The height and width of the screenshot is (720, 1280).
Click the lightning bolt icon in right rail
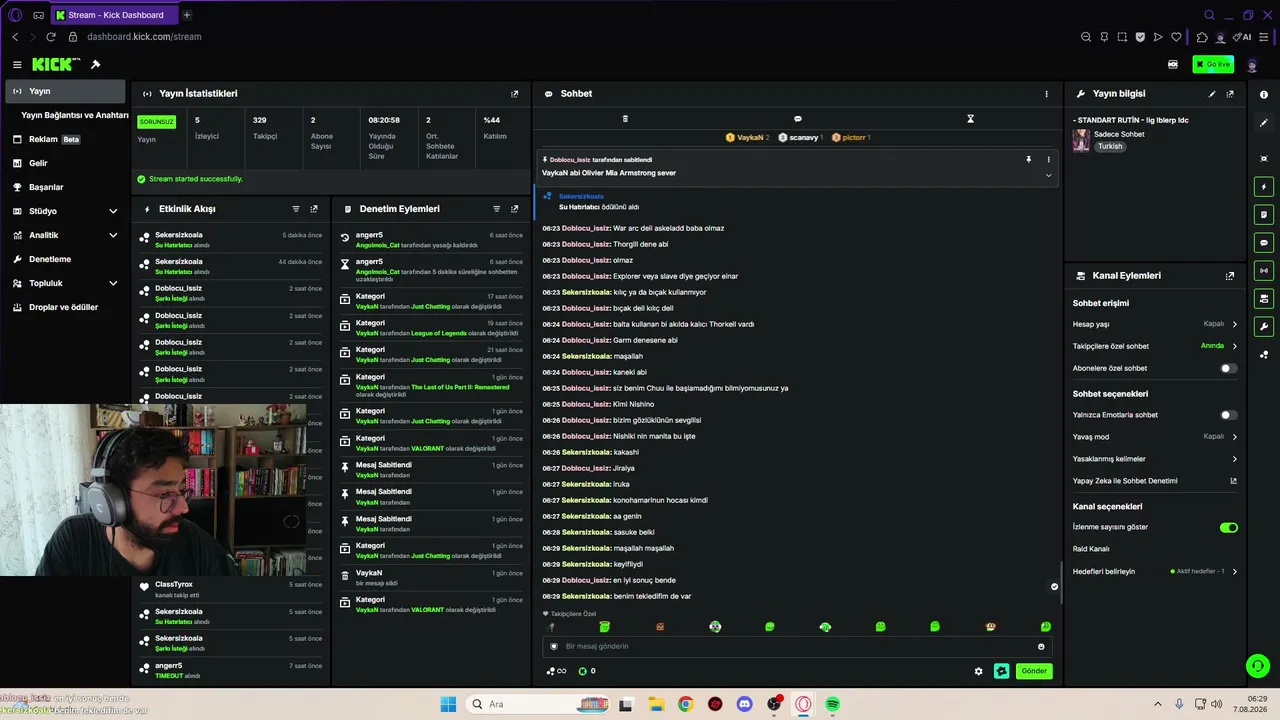[x=1264, y=187]
